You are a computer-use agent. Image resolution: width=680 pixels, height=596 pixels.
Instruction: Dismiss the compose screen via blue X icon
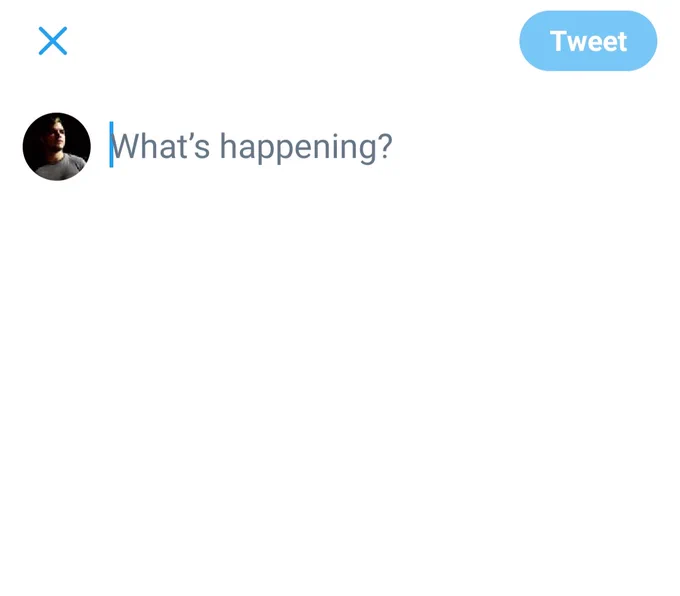[52, 41]
